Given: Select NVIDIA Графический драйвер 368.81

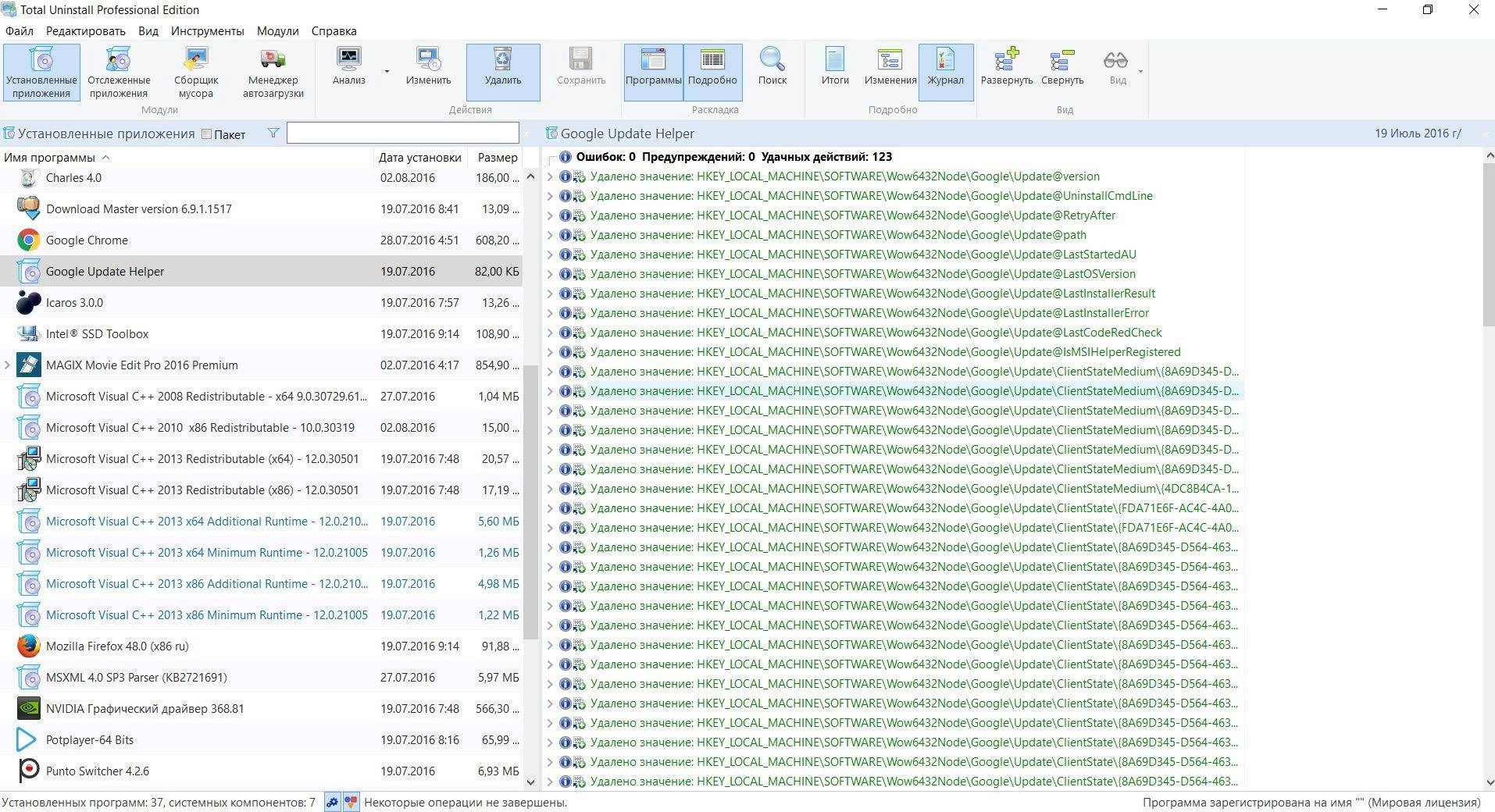Looking at the screenshot, I should pos(261,708).
